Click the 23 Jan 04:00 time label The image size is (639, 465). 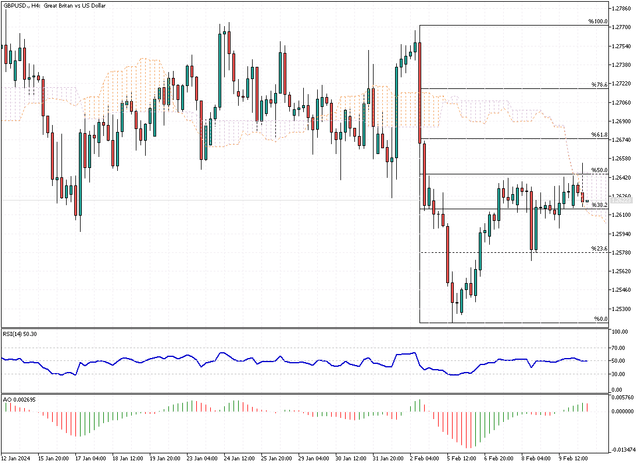(202, 458)
